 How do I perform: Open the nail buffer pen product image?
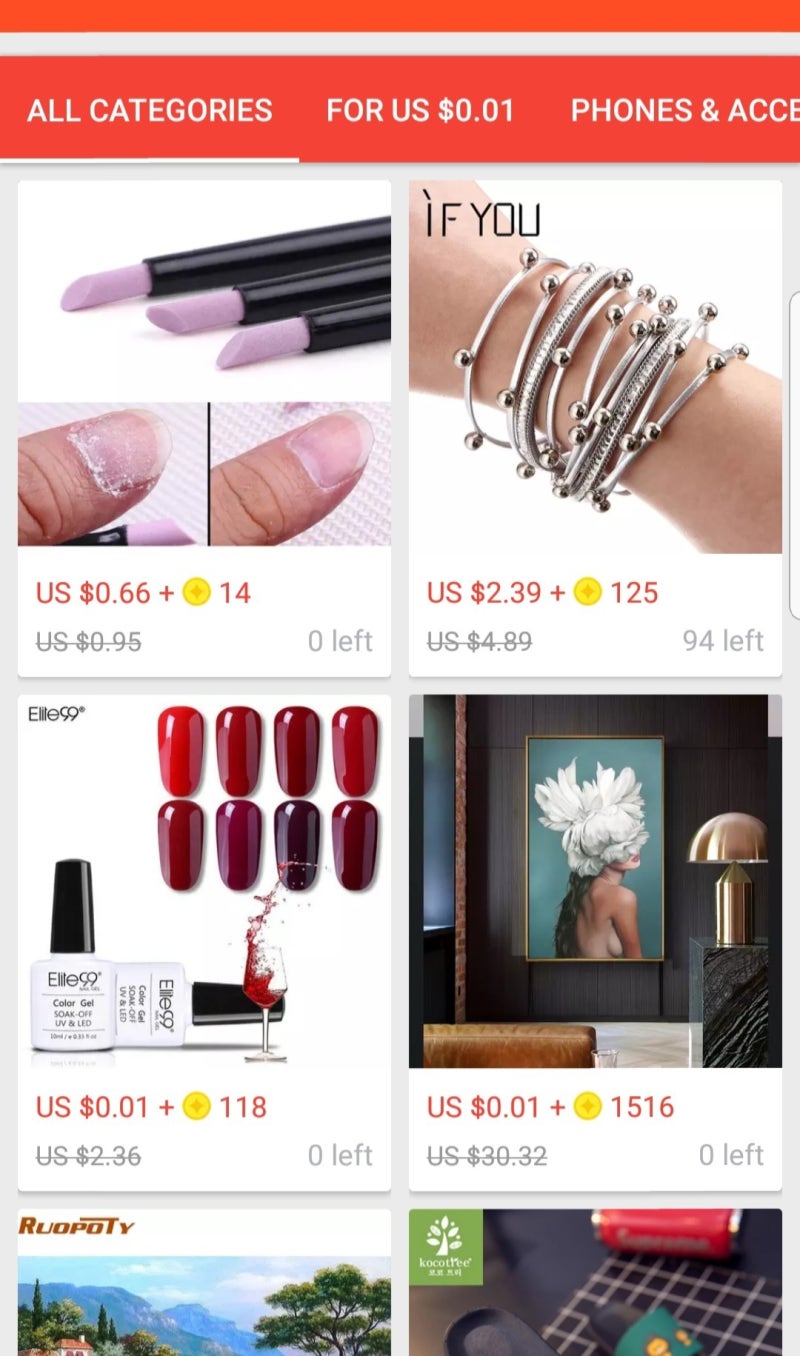pyautogui.click(x=204, y=363)
